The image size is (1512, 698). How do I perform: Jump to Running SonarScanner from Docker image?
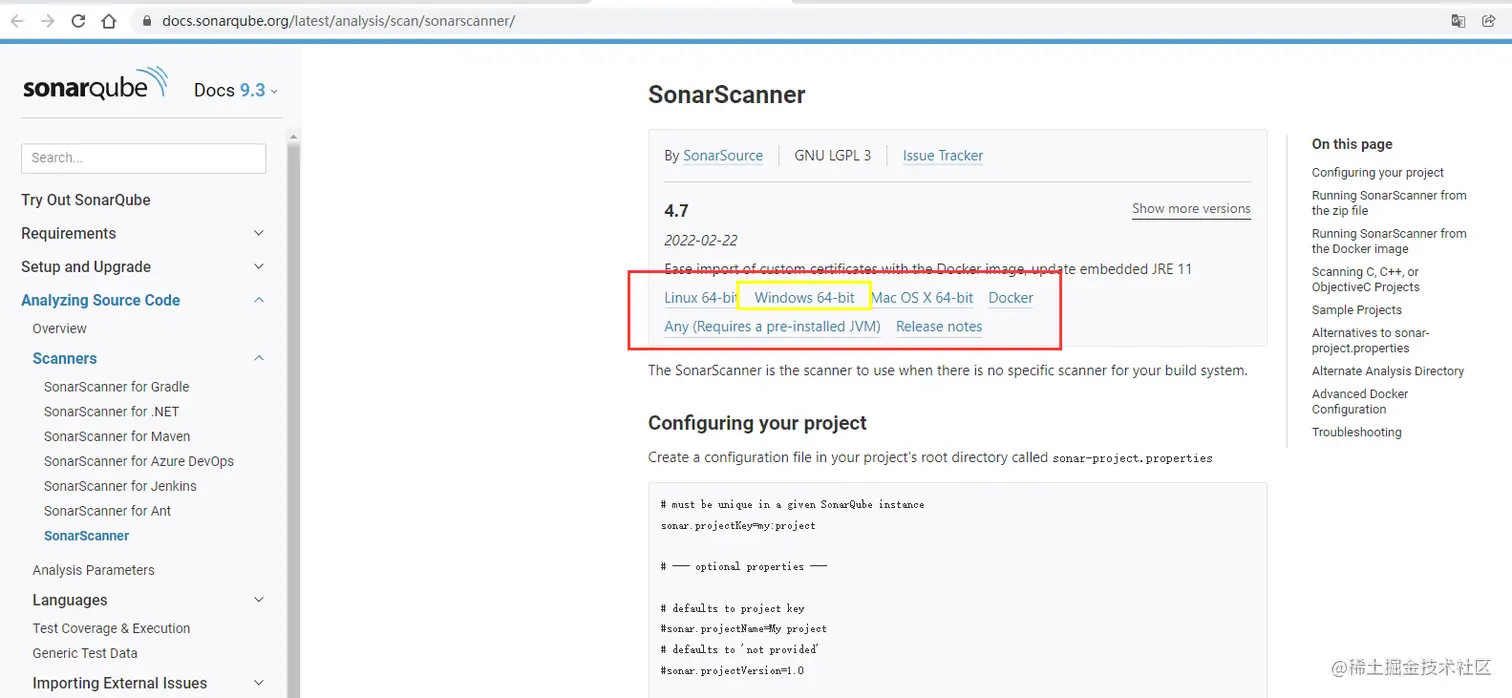(1389, 241)
